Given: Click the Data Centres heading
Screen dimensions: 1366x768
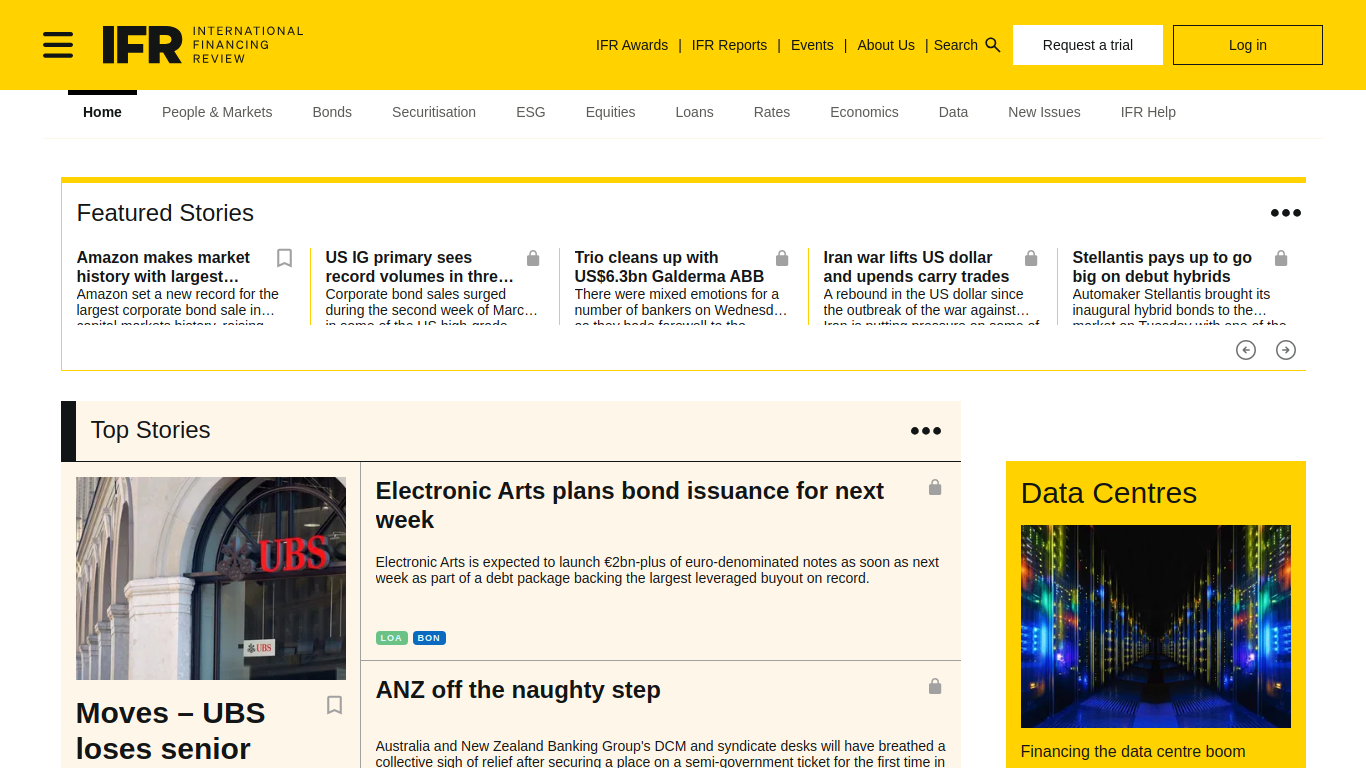Looking at the screenshot, I should [1109, 493].
